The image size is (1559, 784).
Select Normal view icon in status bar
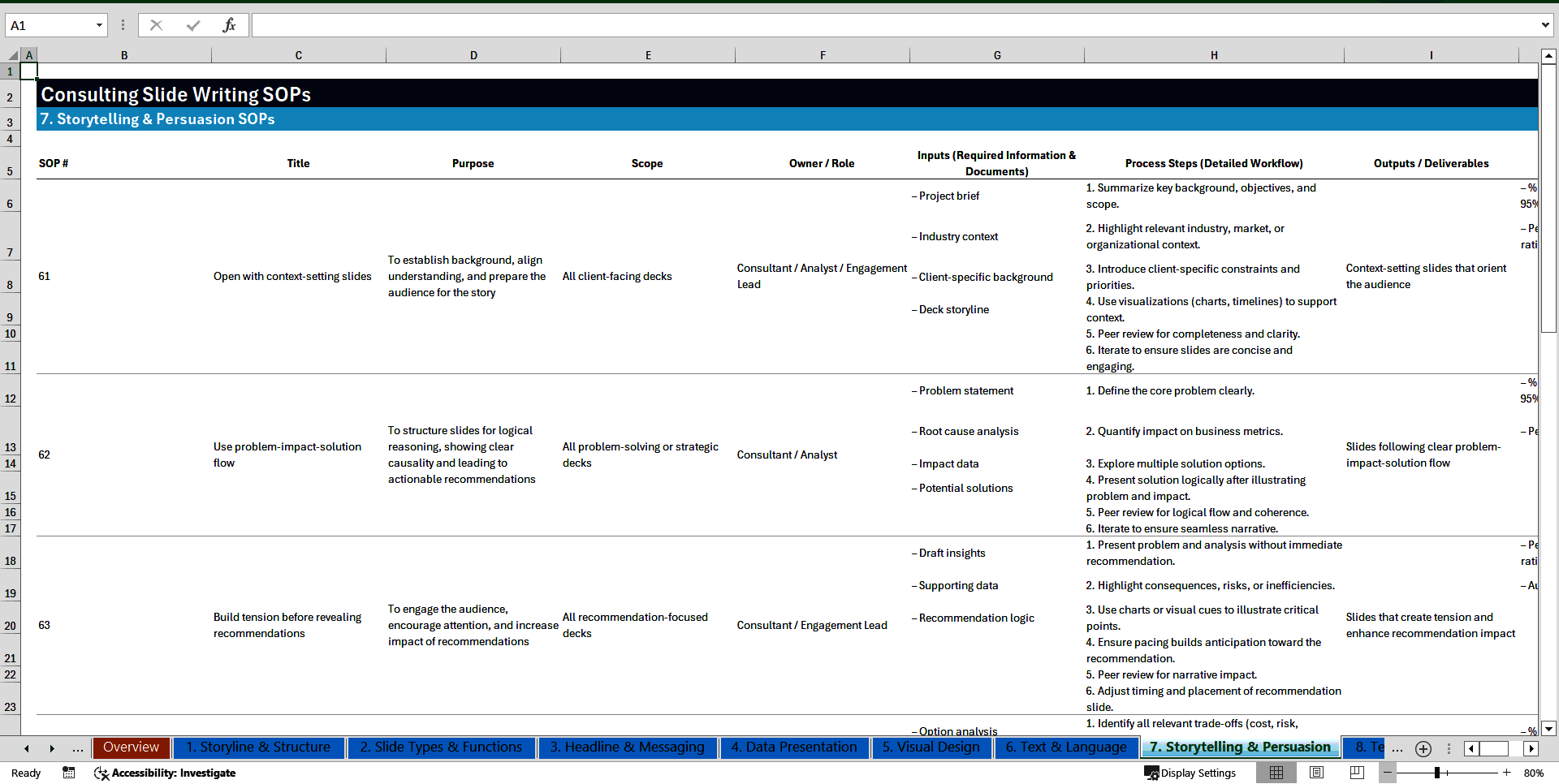click(x=1276, y=773)
